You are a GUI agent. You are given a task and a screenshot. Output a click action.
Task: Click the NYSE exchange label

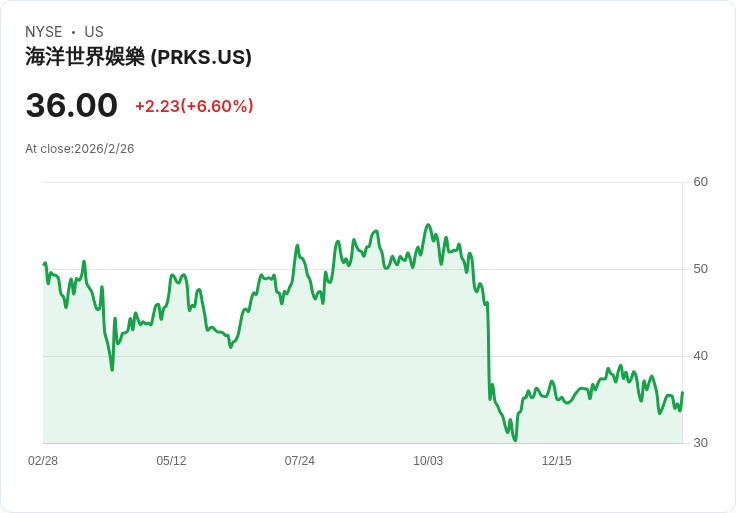click(43, 32)
